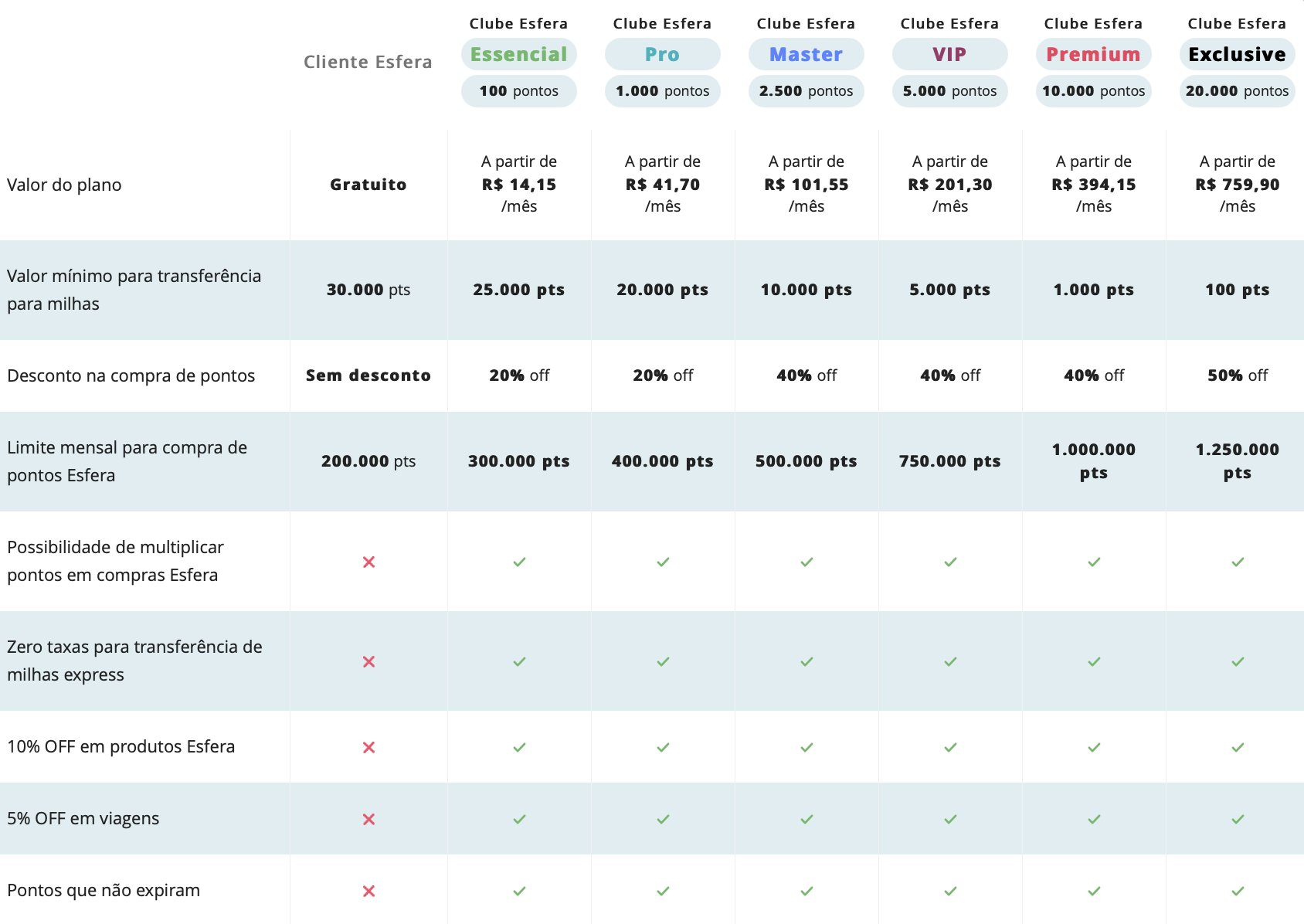Click the '10.000 pts' cell
Viewport: 1304px width, 924px height.
tap(807, 290)
